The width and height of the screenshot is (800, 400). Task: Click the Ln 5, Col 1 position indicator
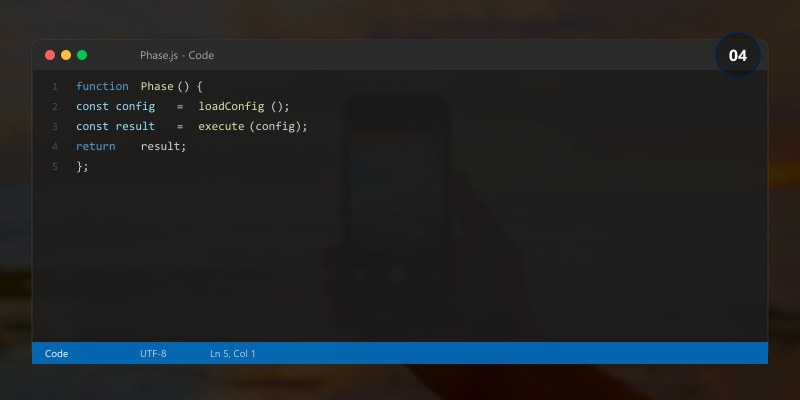click(233, 353)
